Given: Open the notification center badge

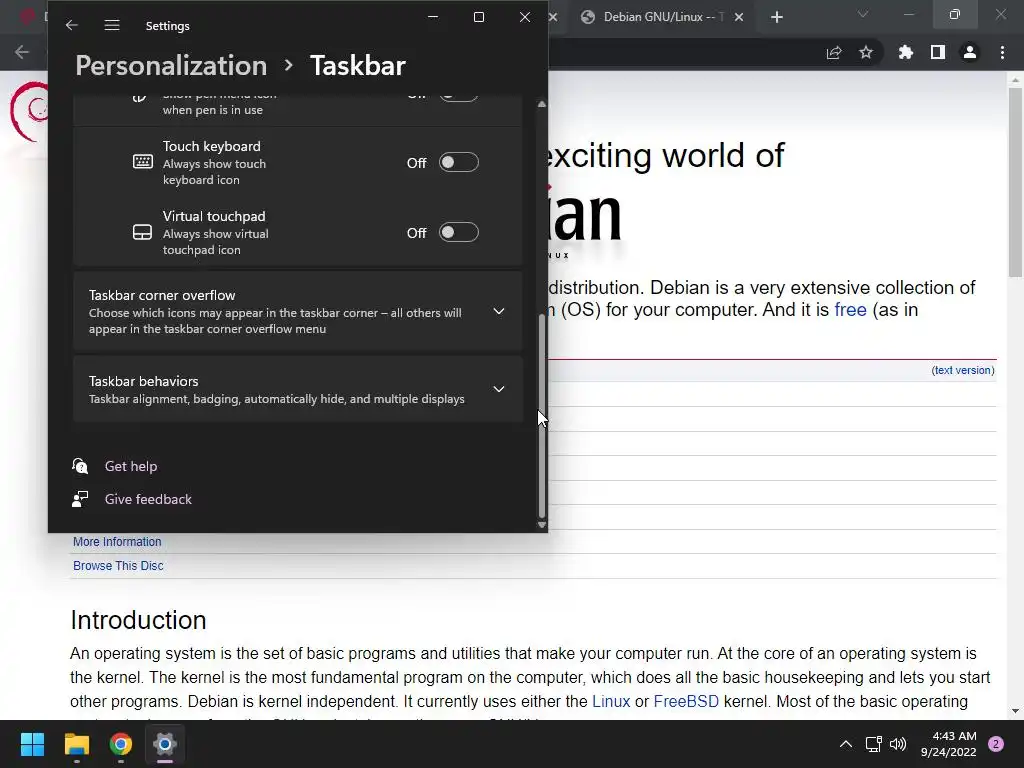Looking at the screenshot, I should 996,744.
